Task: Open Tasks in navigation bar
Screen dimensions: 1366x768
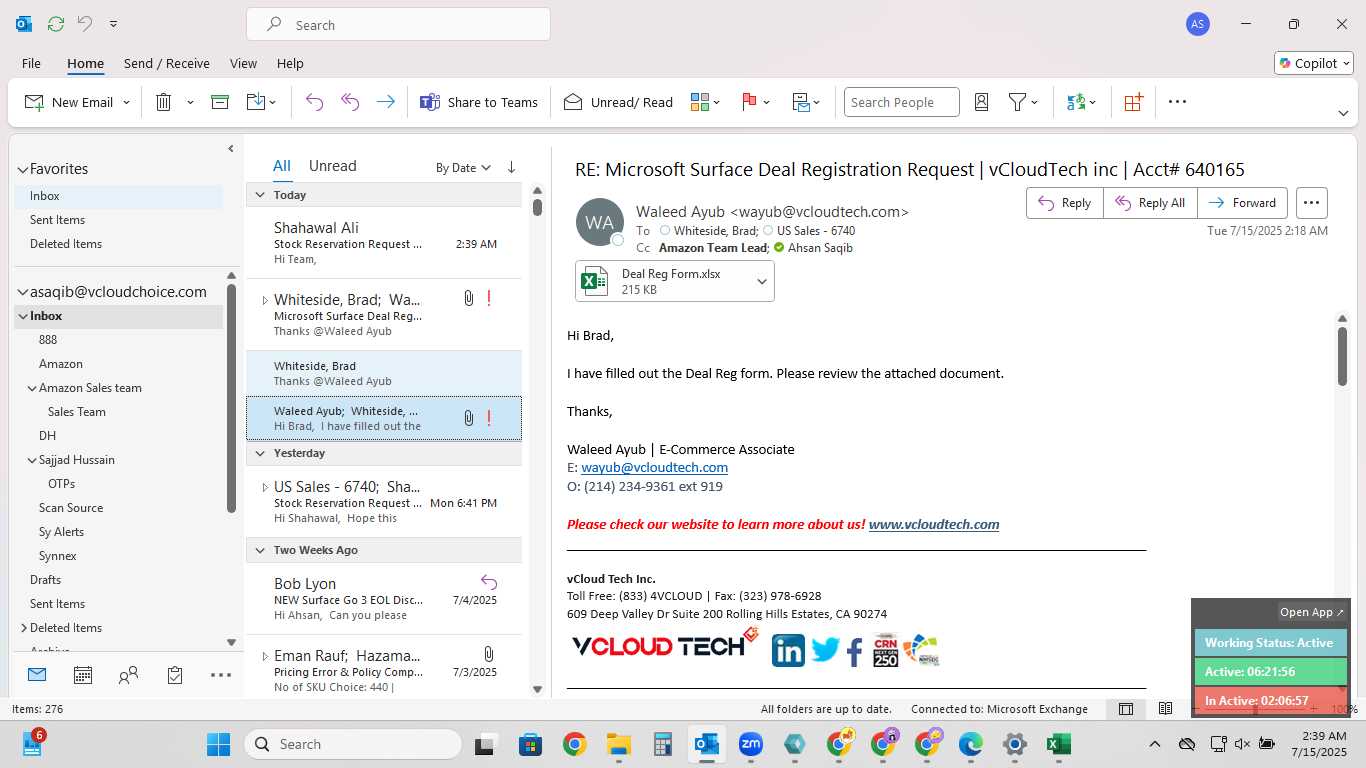Action: tap(175, 675)
